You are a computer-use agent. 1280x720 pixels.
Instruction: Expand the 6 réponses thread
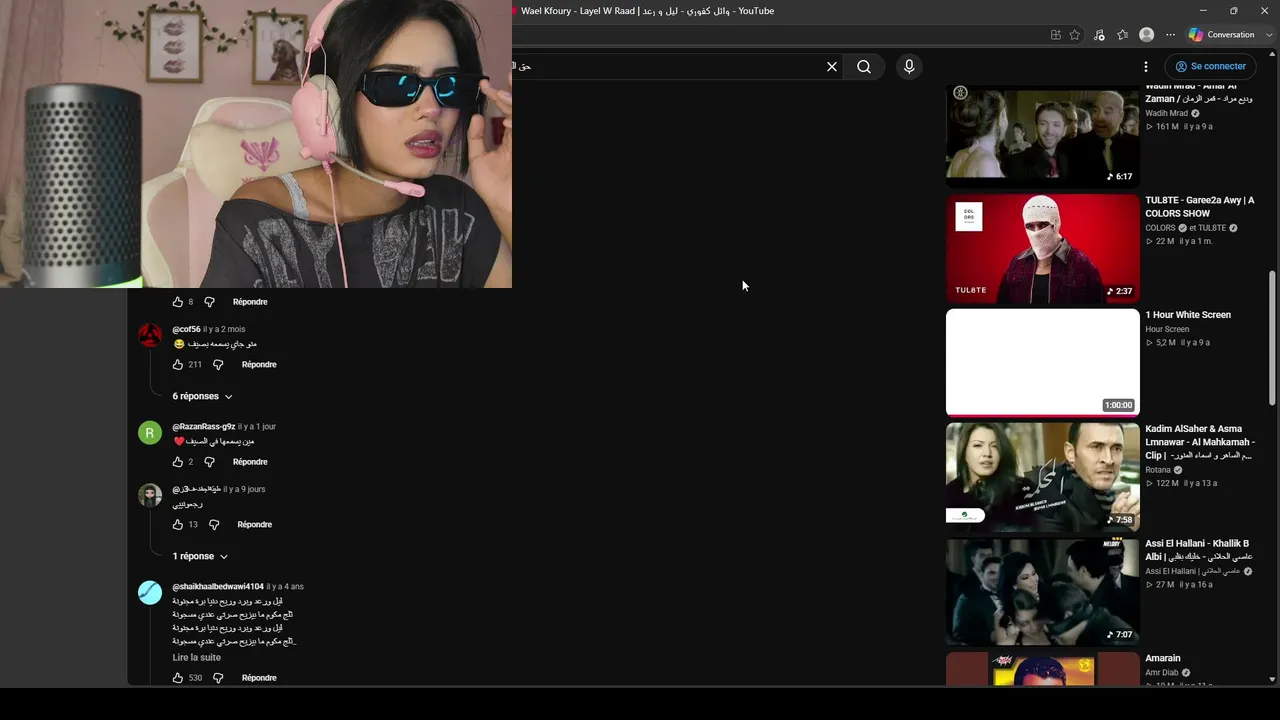(x=202, y=397)
